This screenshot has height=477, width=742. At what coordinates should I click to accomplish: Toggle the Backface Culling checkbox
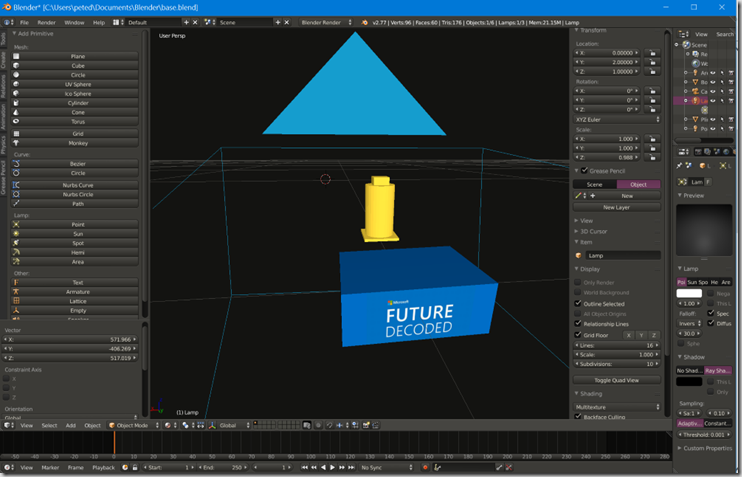click(x=577, y=416)
